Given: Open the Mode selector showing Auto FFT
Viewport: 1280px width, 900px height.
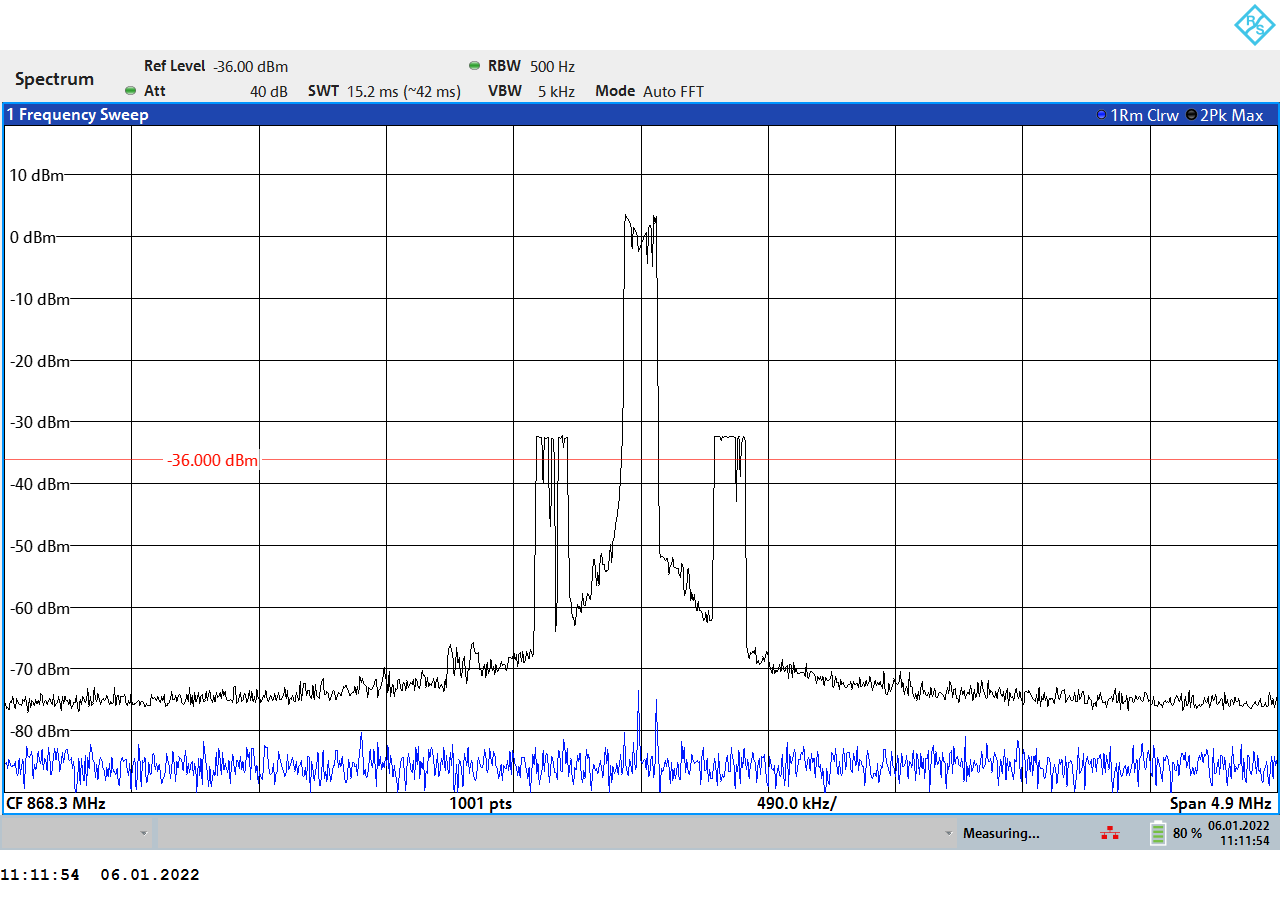Looking at the screenshot, I should click(672, 90).
